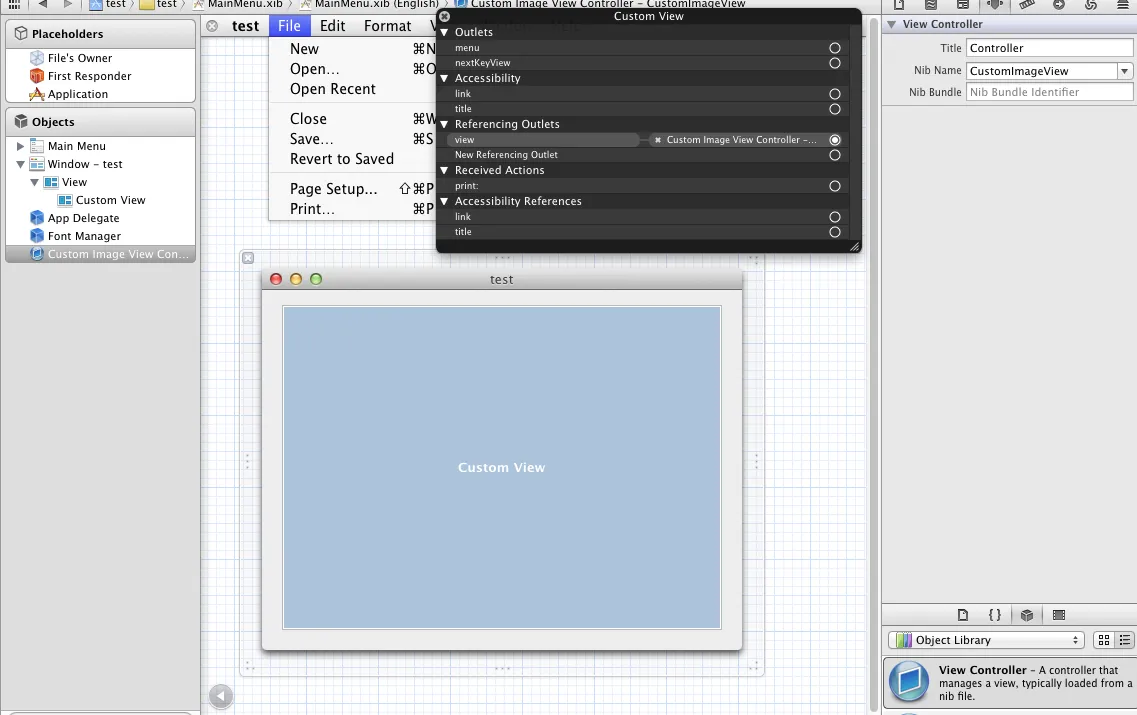The width and height of the screenshot is (1137, 715).
Task: Collapse the Received Actions section
Action: (445, 170)
